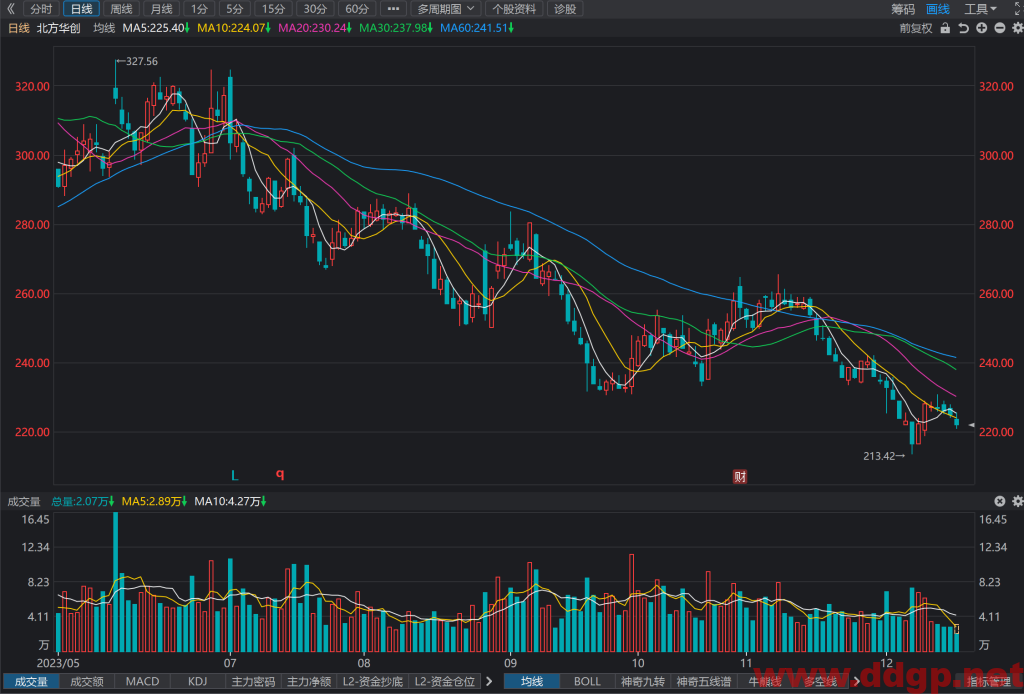Select the L2-资金抄底 indicator tab
This screenshot has width=1024, height=694.
tap(372, 681)
